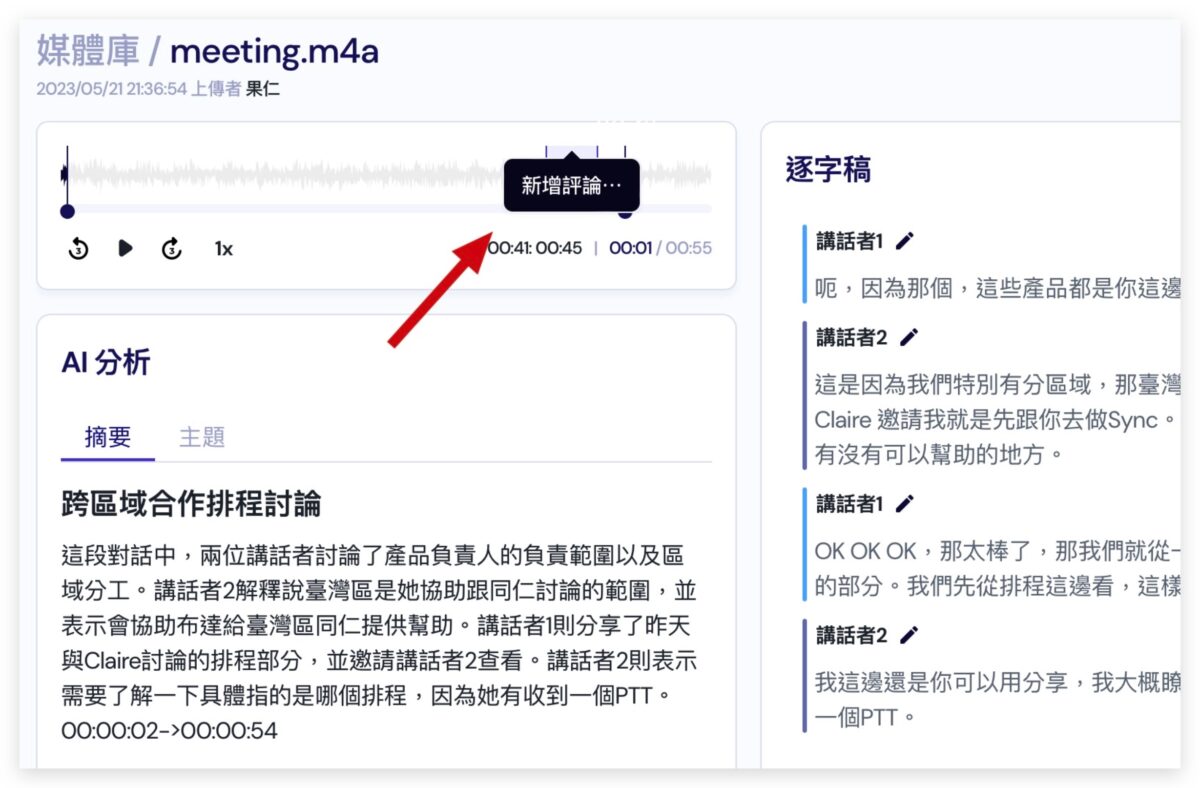Screen dimensions: 1200x788
Task: Click the audio waveform display
Action: 388,175
